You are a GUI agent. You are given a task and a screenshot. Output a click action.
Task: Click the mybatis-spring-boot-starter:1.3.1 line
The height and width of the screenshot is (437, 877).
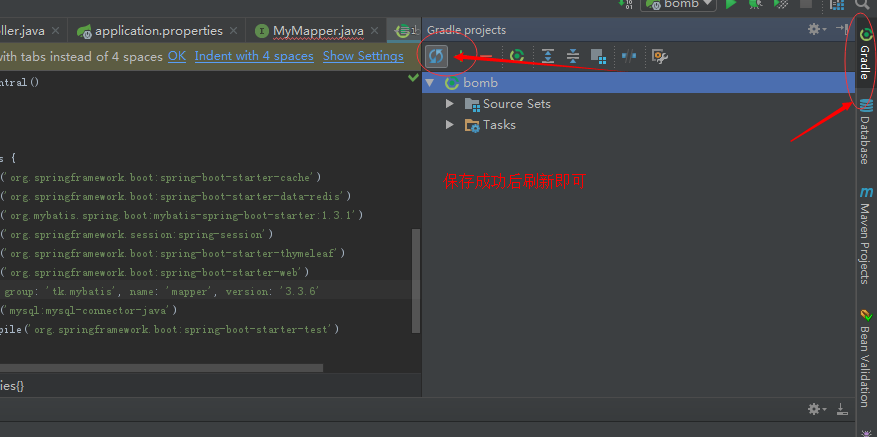pyautogui.click(x=182, y=215)
